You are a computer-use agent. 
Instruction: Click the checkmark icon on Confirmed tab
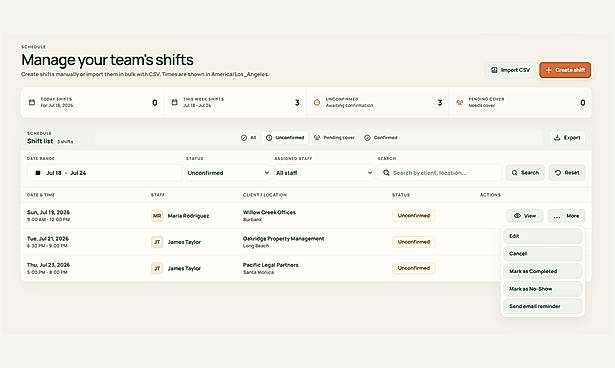point(367,138)
